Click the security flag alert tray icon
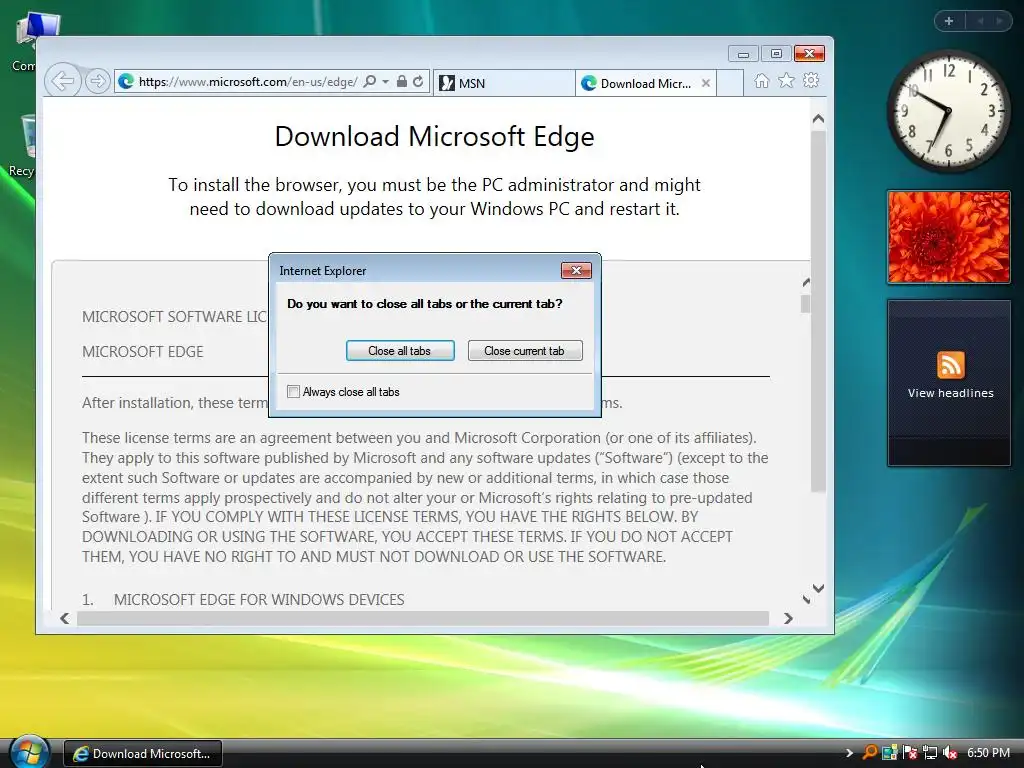Image resolution: width=1024 pixels, height=768 pixels. (910, 753)
